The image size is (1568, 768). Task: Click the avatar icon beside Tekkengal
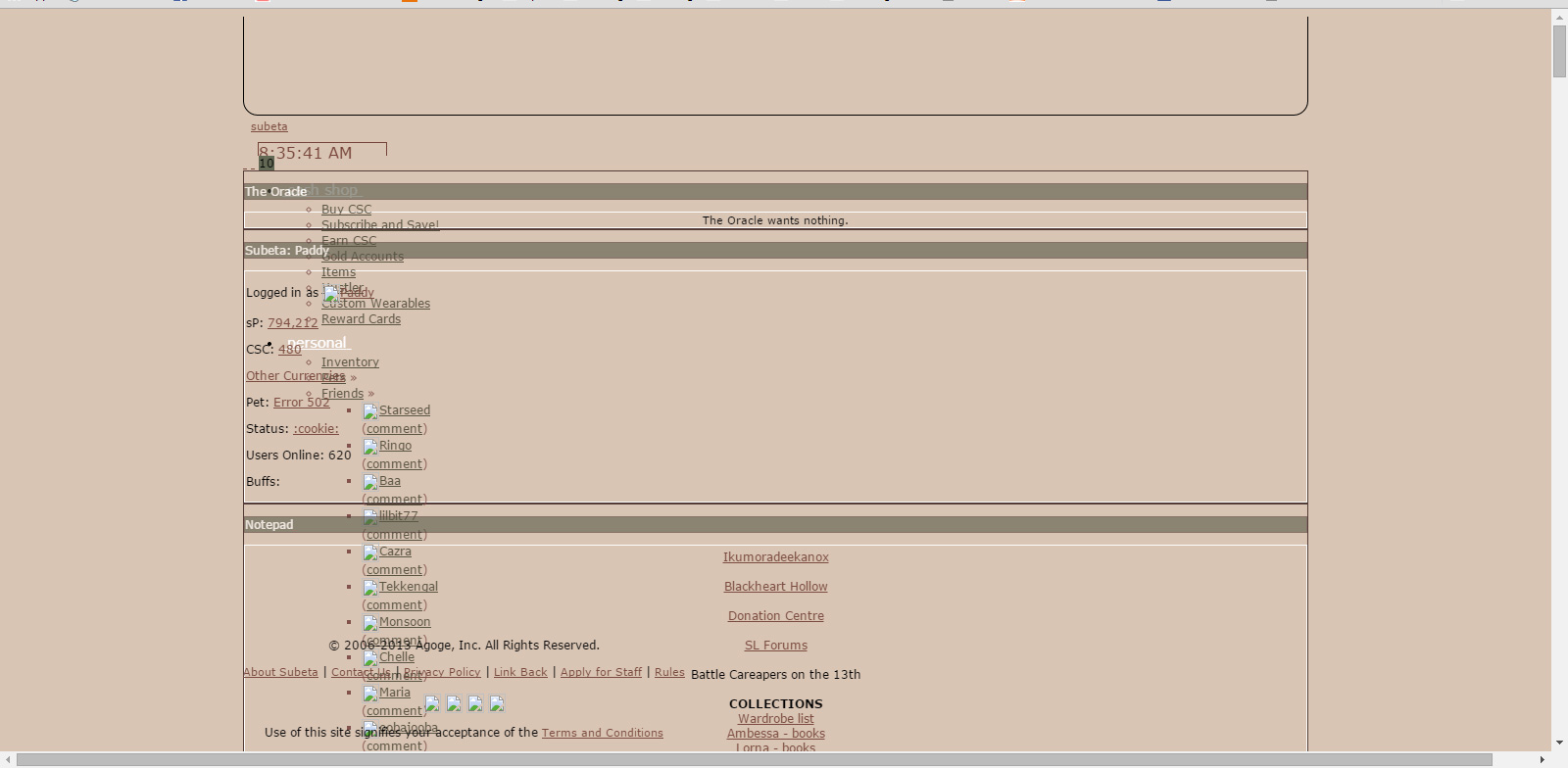[x=370, y=588]
